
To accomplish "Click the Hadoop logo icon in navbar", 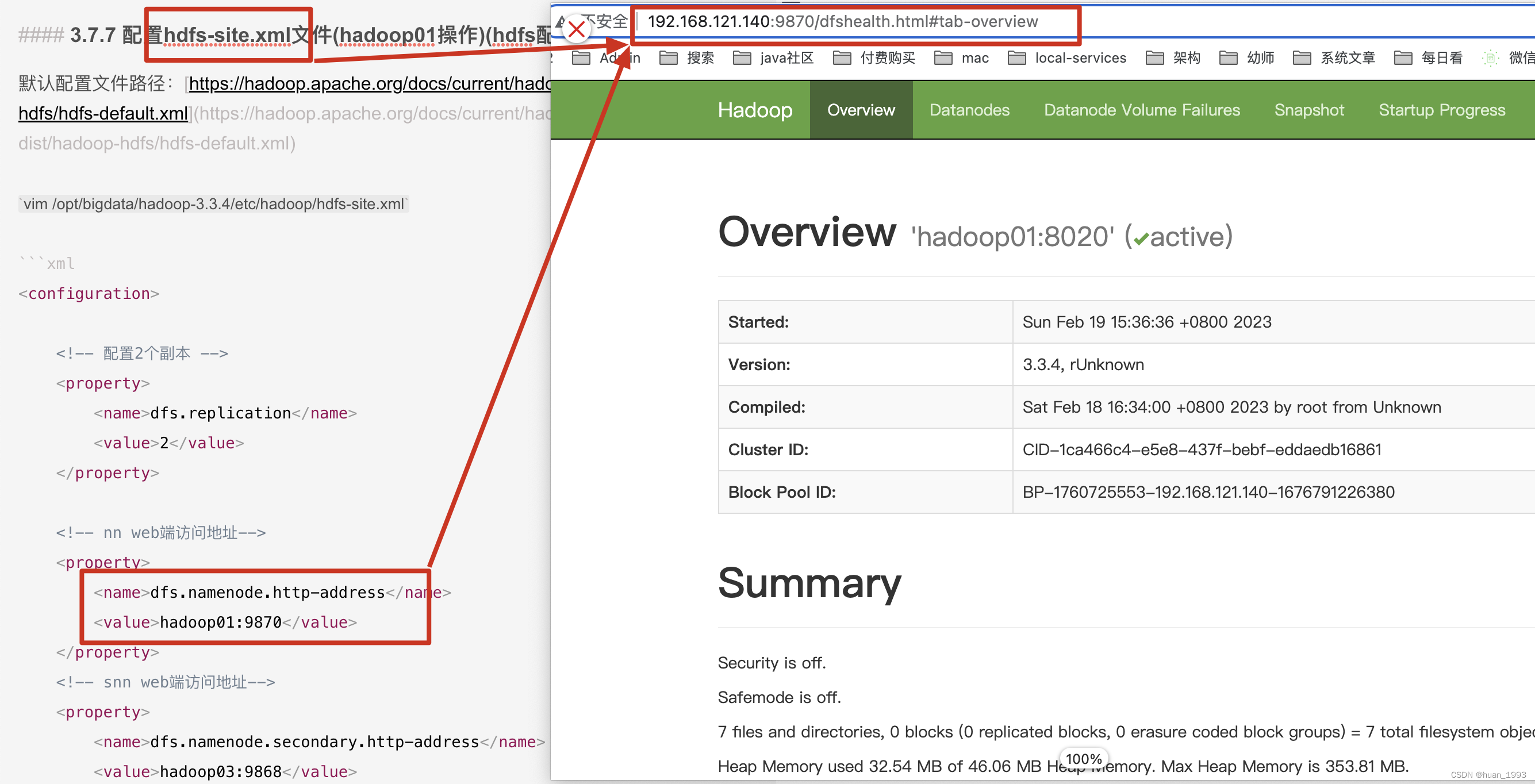I will (x=756, y=109).
